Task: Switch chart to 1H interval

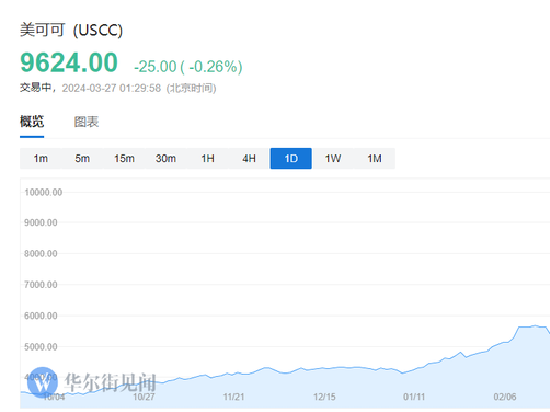Action: (208, 158)
